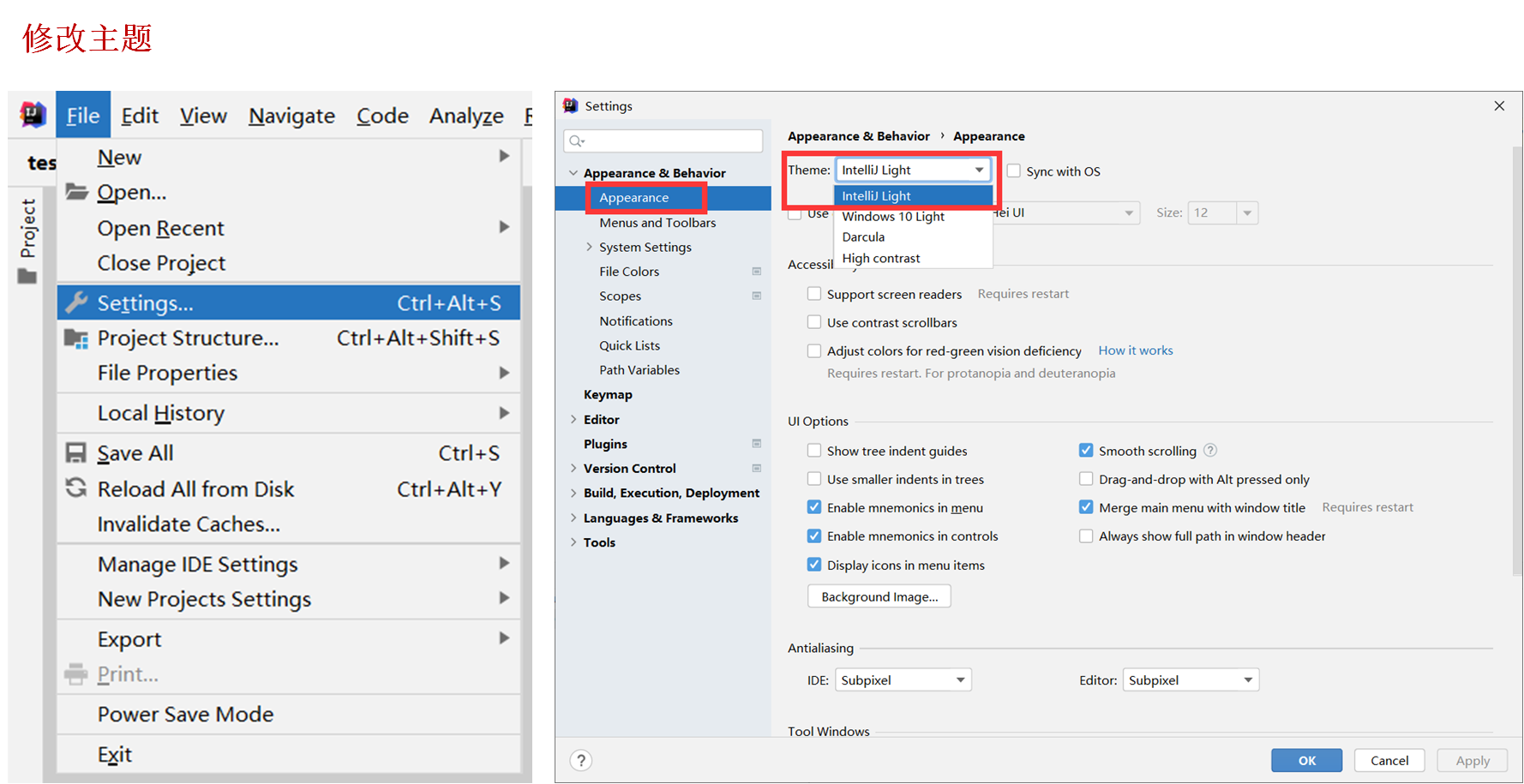Uncheck Display icons in menu items
Viewport: 1524px width, 784px height.
[x=814, y=565]
